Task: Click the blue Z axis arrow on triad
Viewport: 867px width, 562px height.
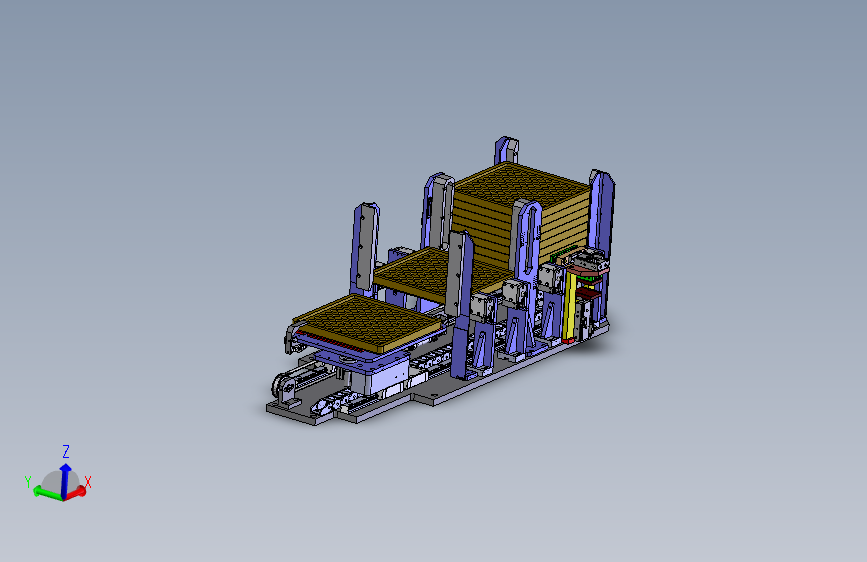Action: 65,480
